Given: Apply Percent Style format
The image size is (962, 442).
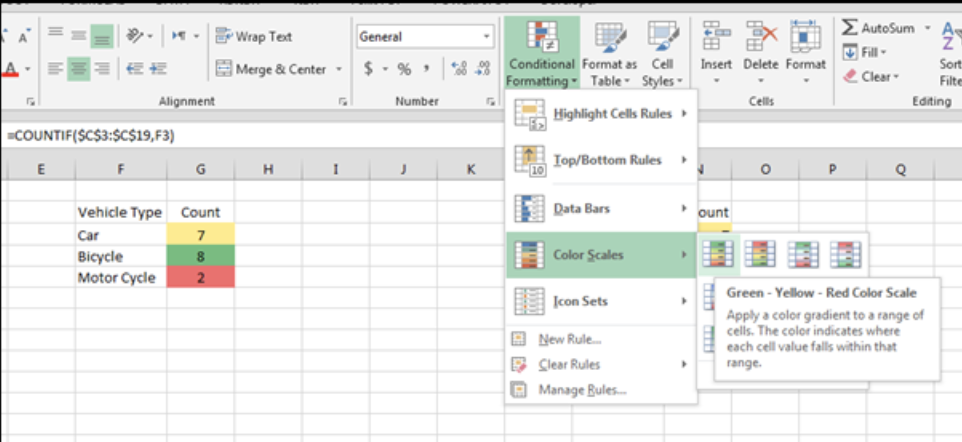Looking at the screenshot, I should pyautogui.click(x=404, y=69).
